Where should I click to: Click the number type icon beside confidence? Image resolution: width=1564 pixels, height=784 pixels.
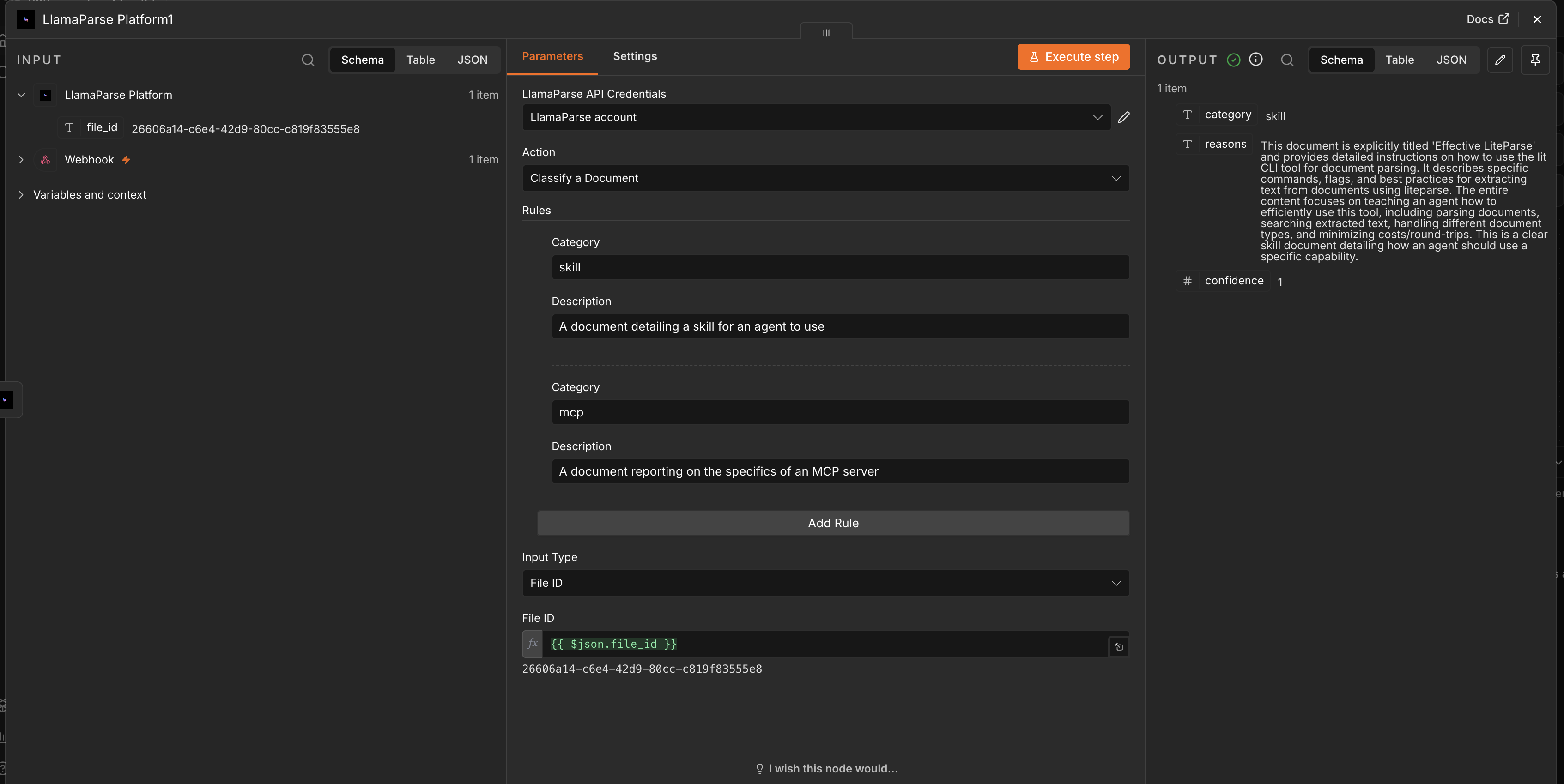[1188, 281]
